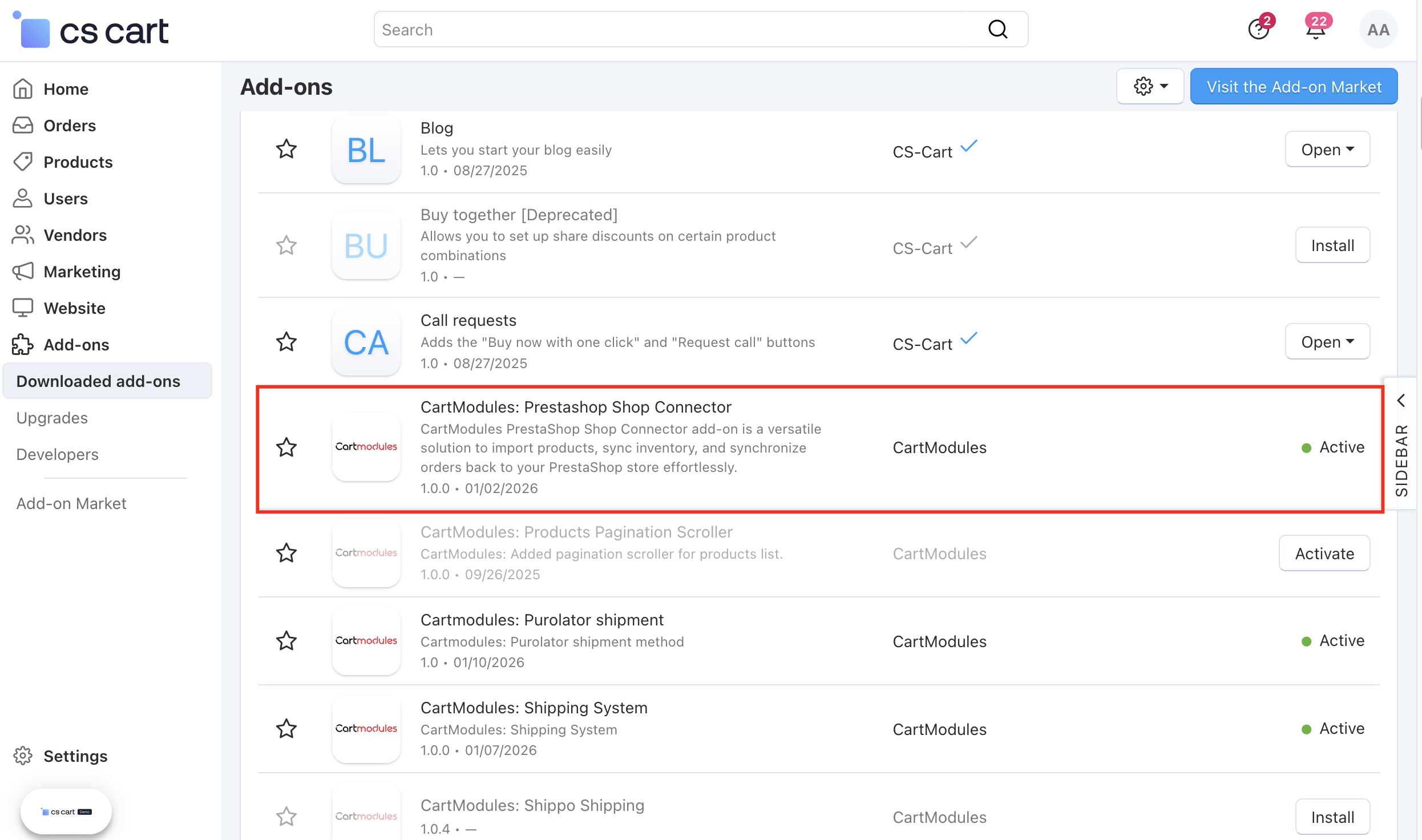Click the cs cart Demo floating badge
This screenshot has height=840, width=1422.
click(x=66, y=811)
